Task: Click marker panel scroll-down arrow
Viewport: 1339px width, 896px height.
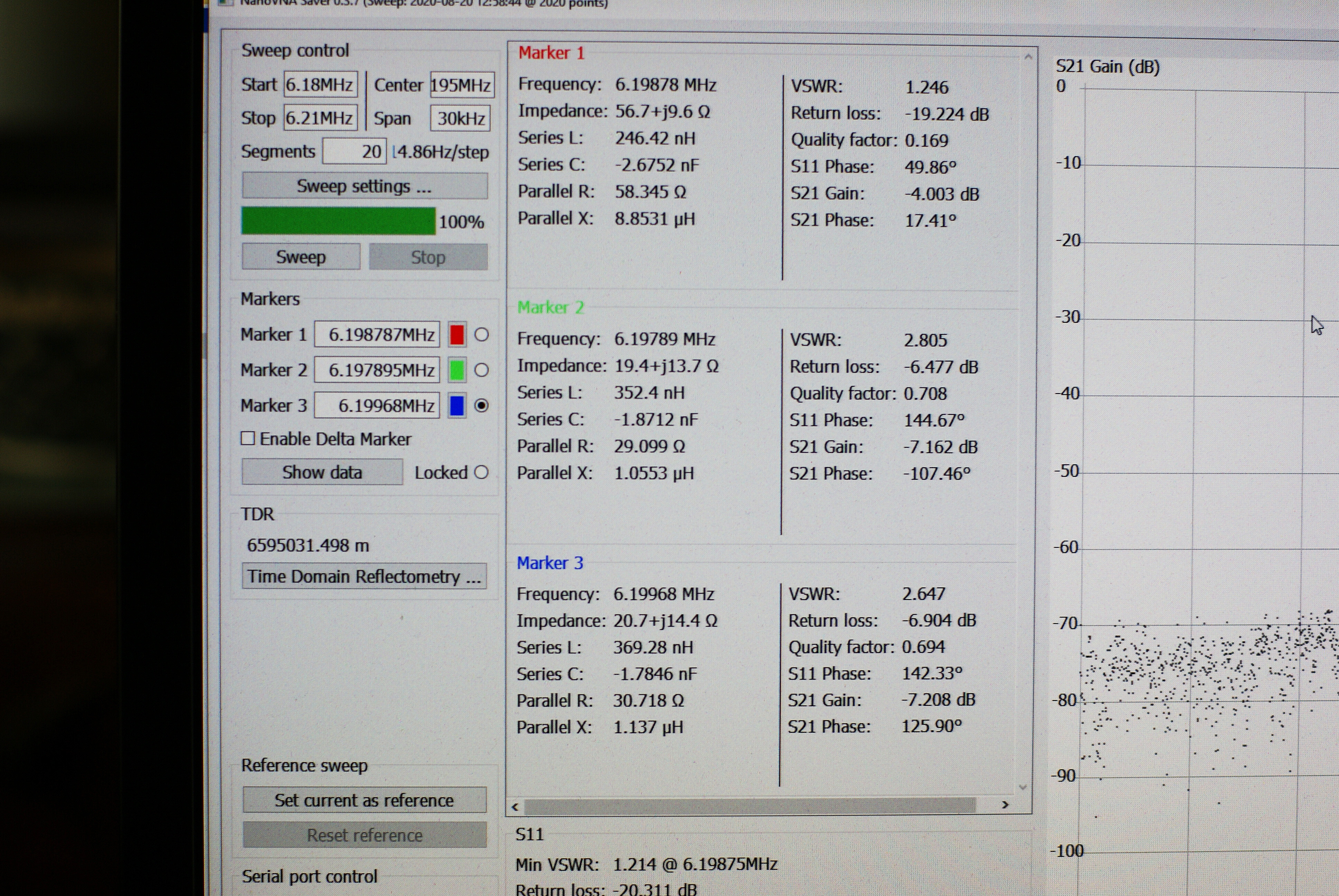Action: click(1023, 787)
